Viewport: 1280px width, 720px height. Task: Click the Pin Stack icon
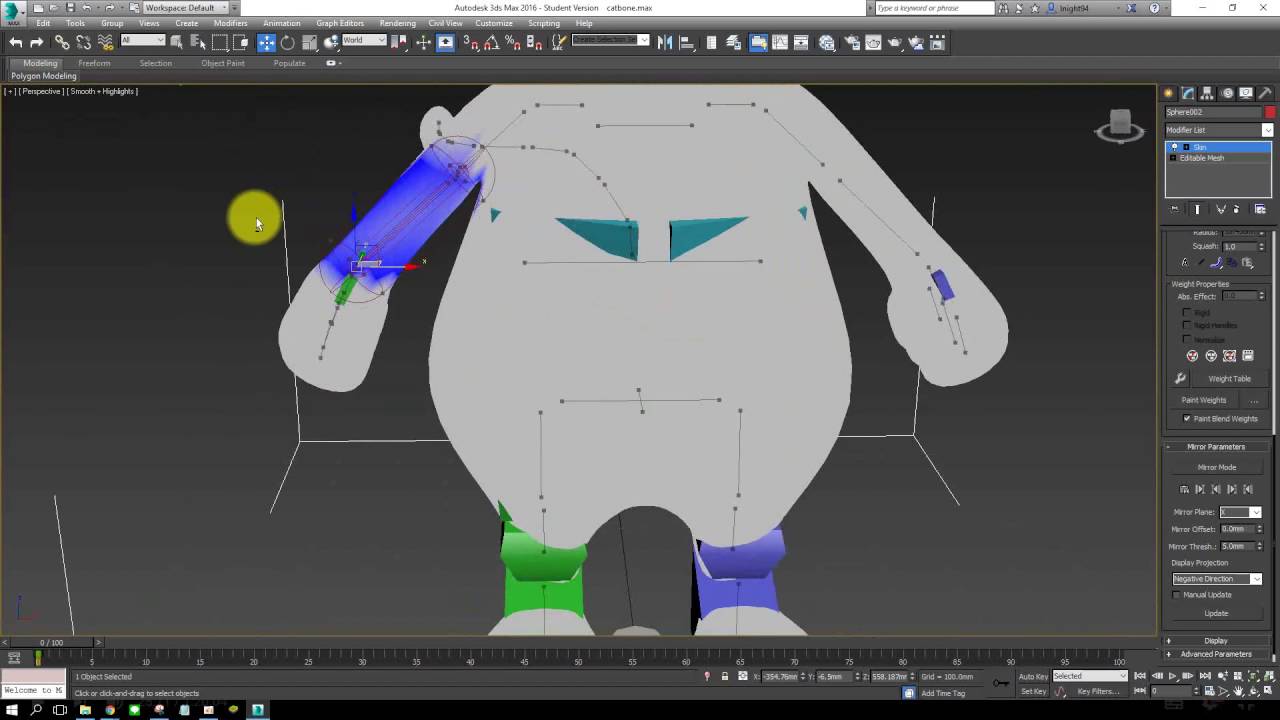tap(1175, 209)
